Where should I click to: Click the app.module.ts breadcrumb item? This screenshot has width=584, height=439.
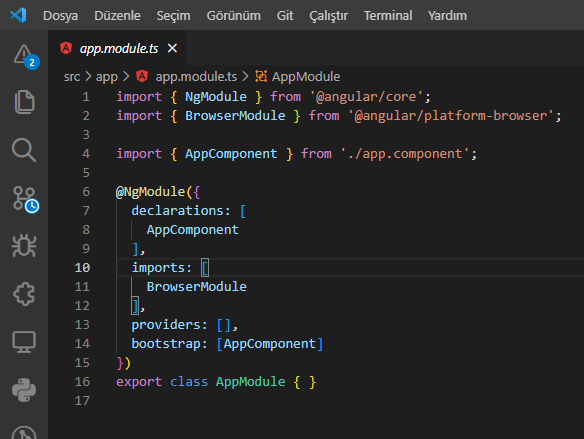point(196,77)
